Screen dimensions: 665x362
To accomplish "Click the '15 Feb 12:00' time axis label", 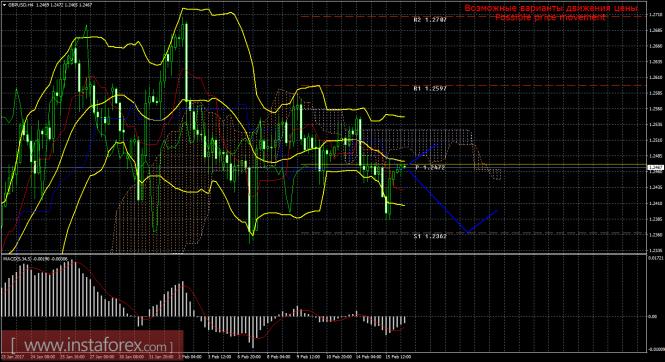I will coord(398,357).
